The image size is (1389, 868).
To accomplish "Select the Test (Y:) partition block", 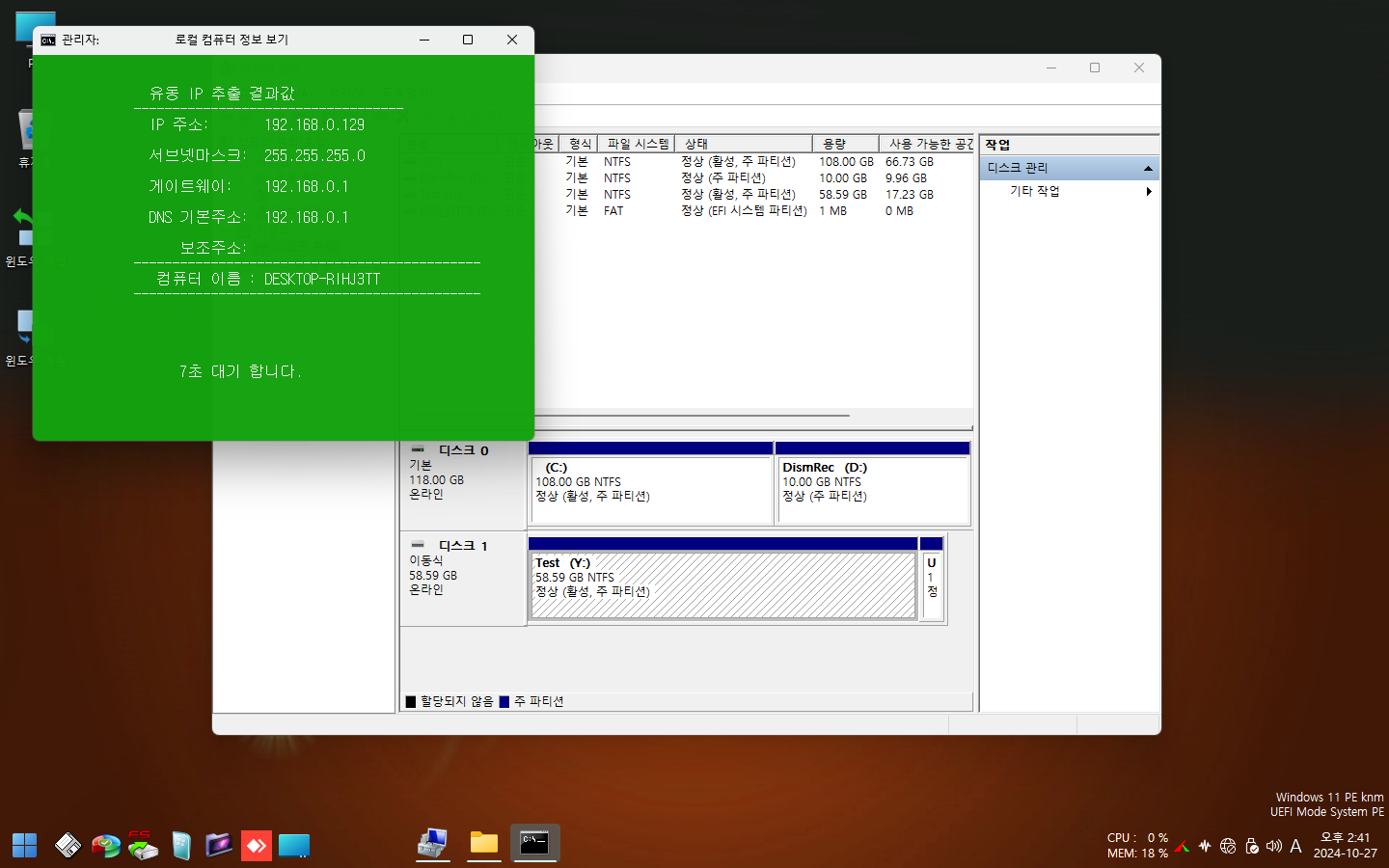I will (x=722, y=584).
